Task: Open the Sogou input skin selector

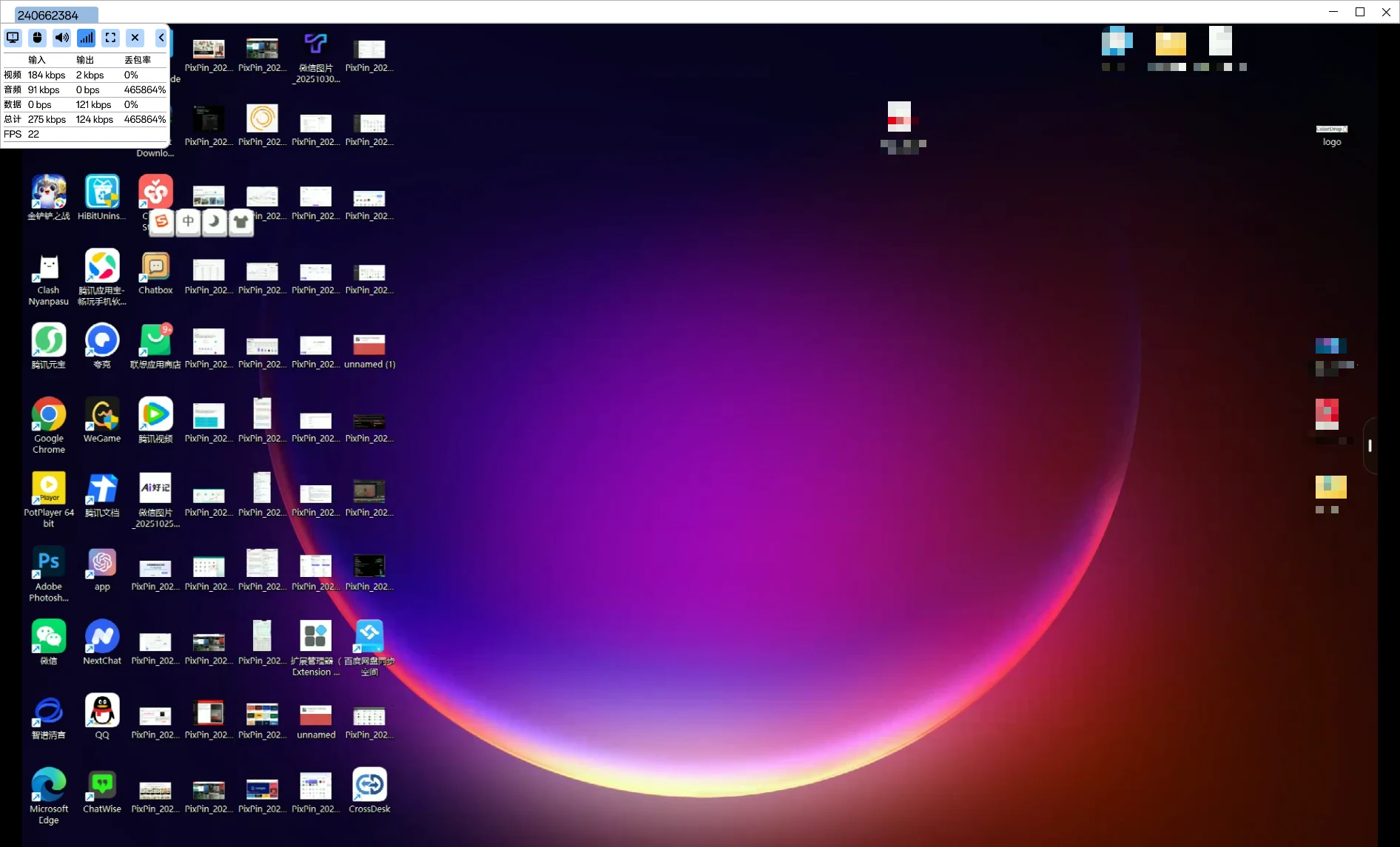Action: (x=241, y=223)
